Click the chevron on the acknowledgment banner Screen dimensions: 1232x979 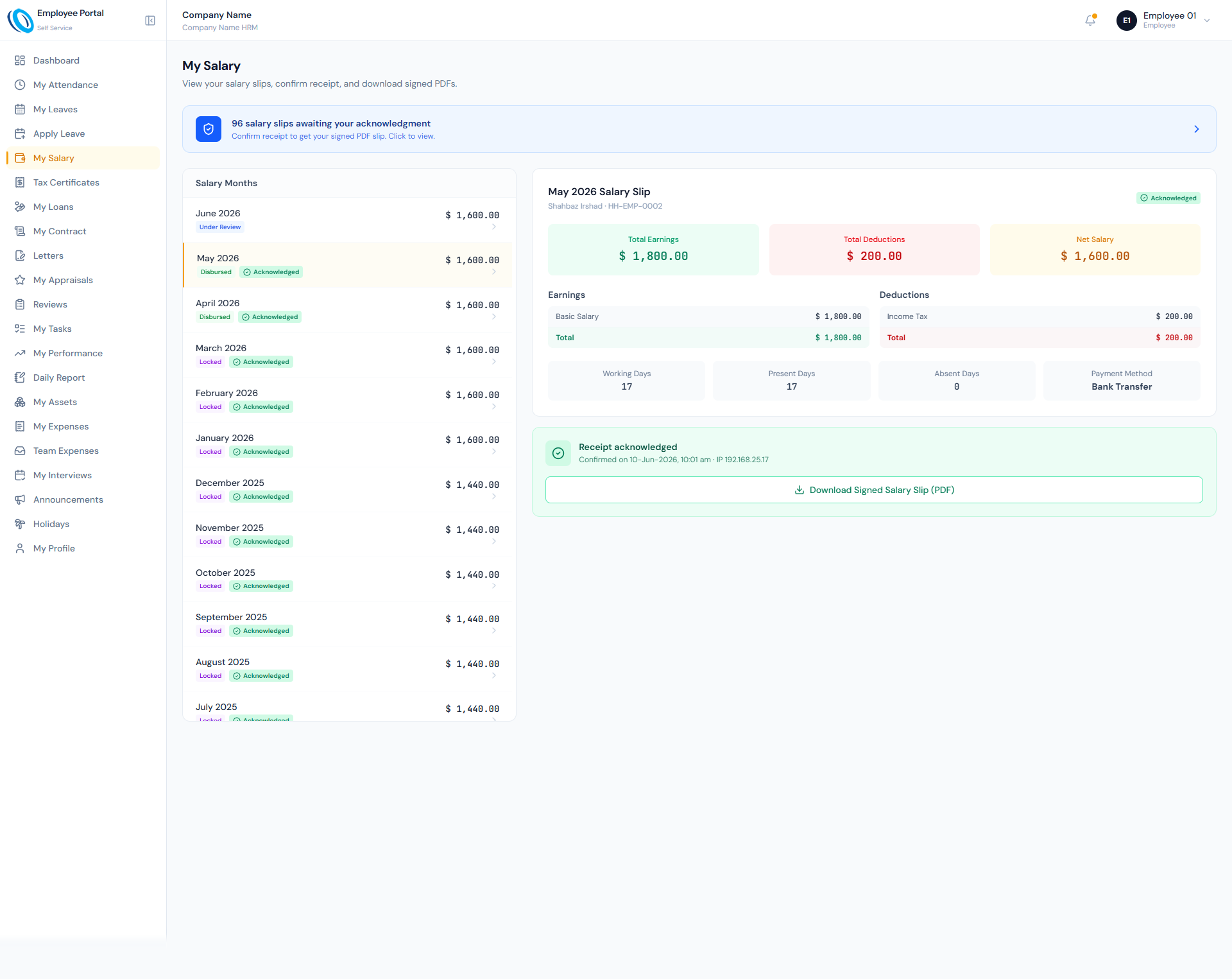(x=1196, y=129)
